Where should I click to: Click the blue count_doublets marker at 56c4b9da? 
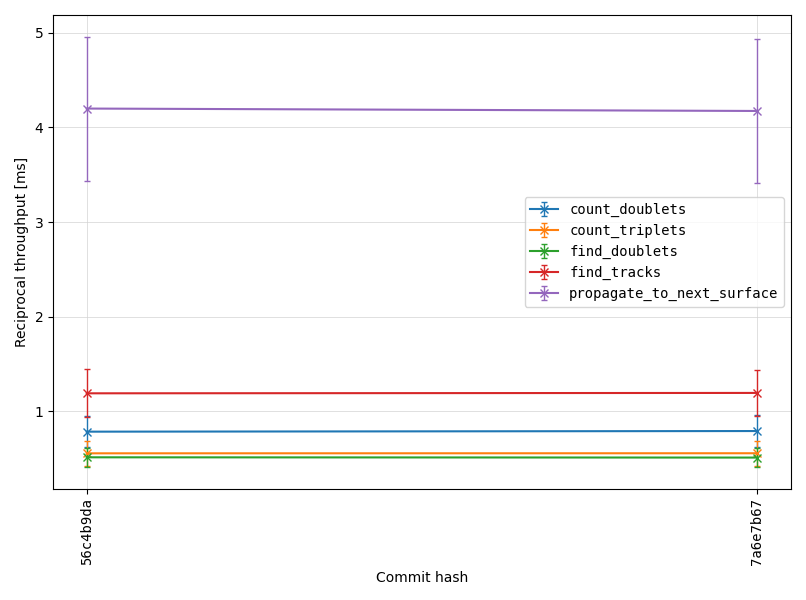tap(87, 432)
